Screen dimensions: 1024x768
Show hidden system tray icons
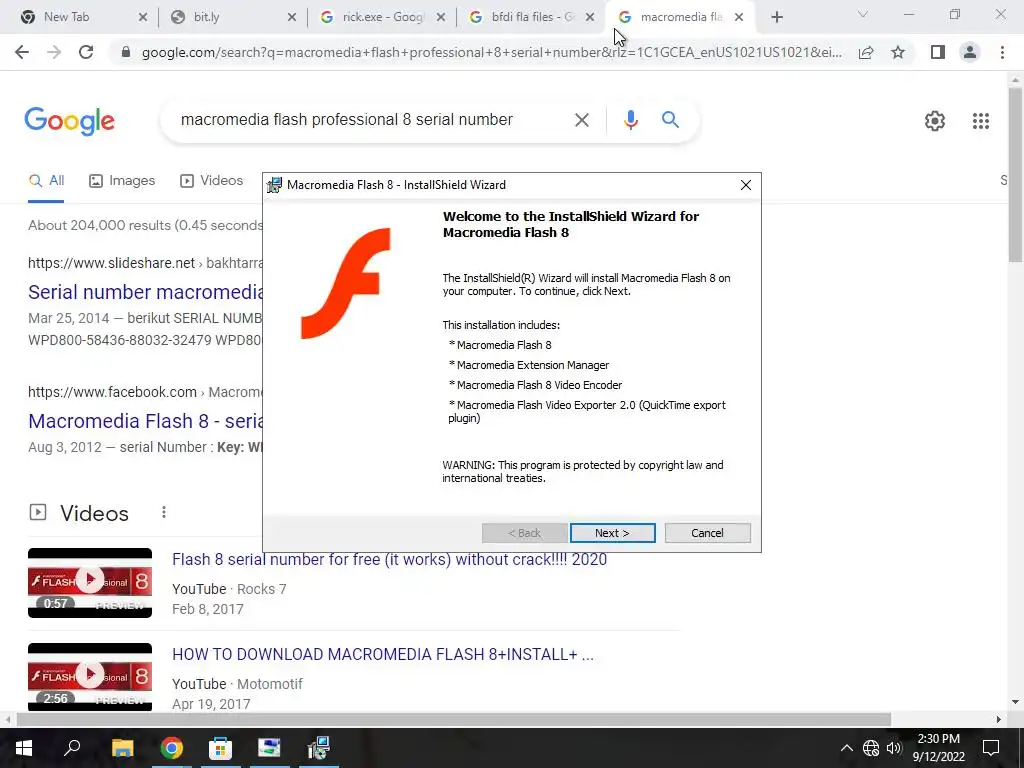(x=846, y=748)
